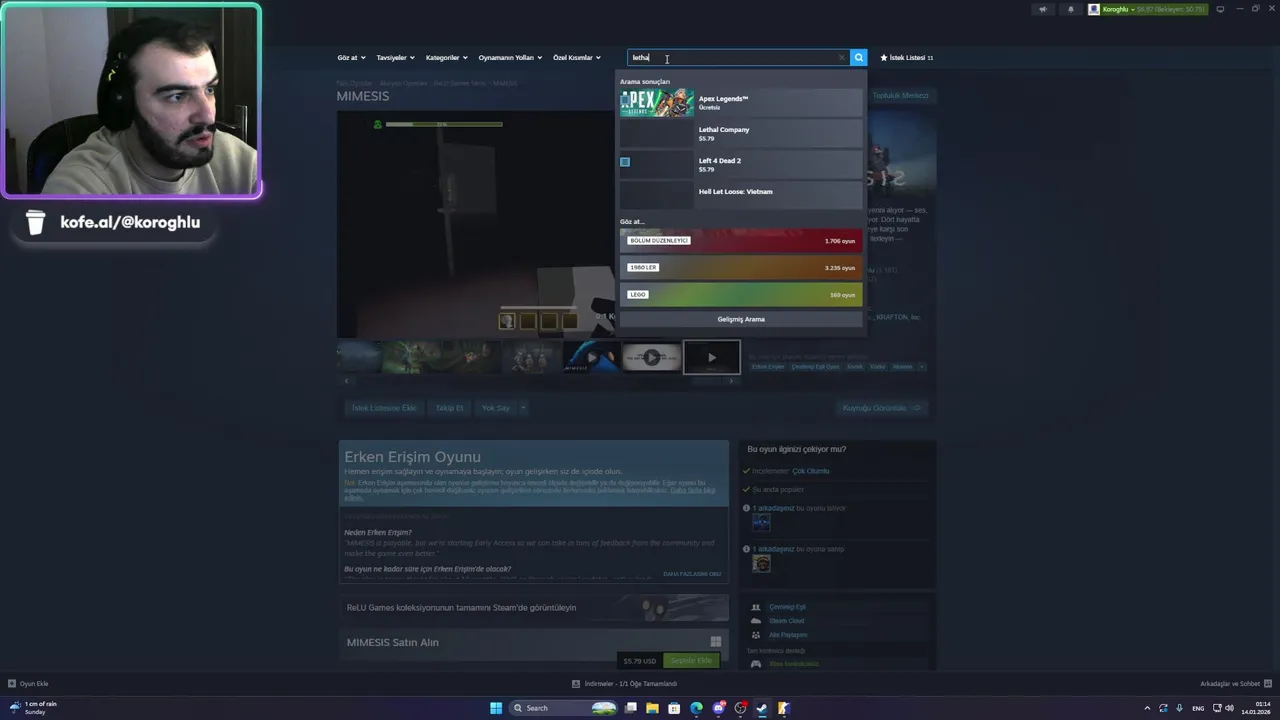The width and height of the screenshot is (1280, 720).
Task: Browse the LEGO tag category
Action: tap(740, 295)
